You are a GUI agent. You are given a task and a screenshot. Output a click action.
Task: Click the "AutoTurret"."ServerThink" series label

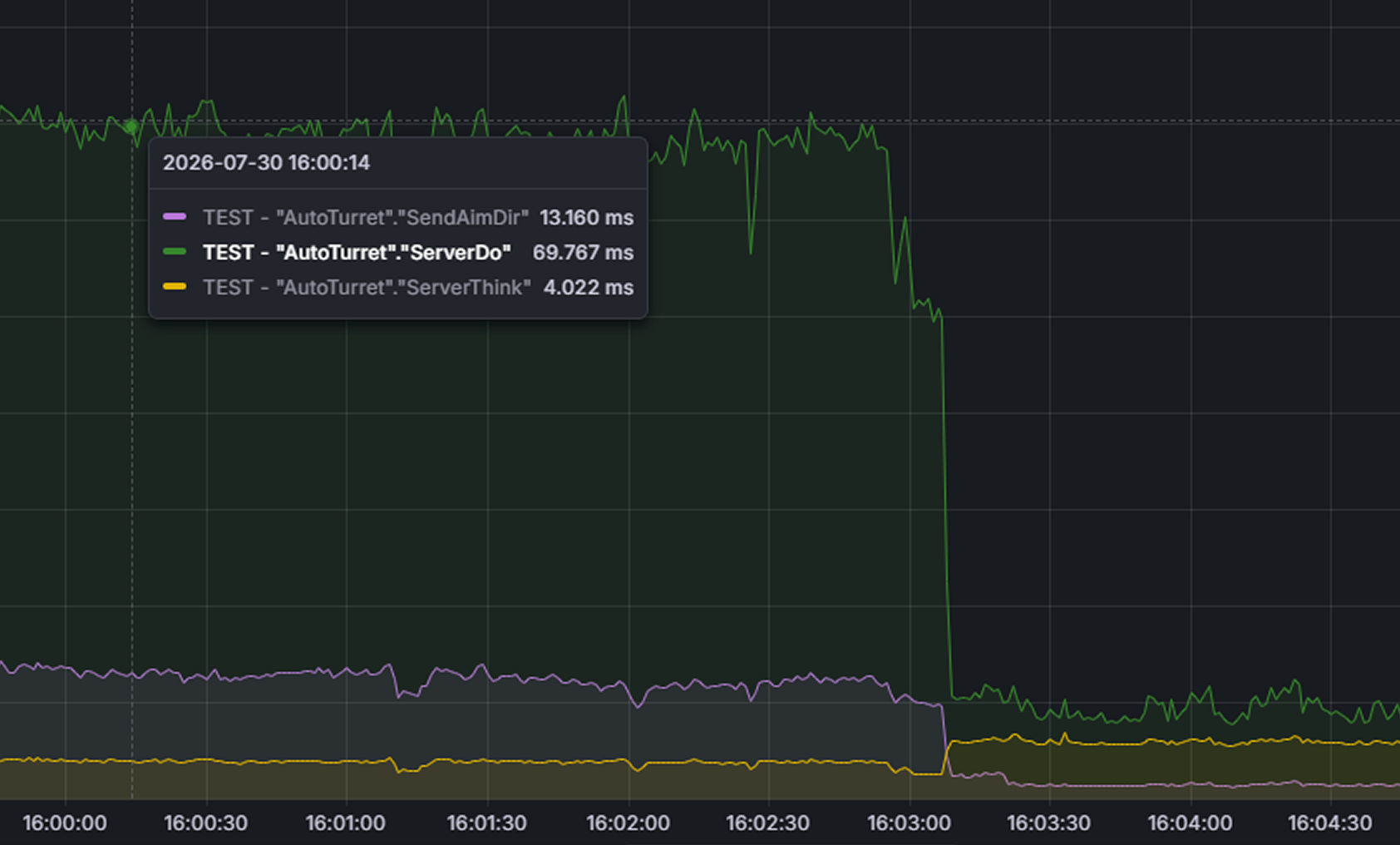(367, 287)
